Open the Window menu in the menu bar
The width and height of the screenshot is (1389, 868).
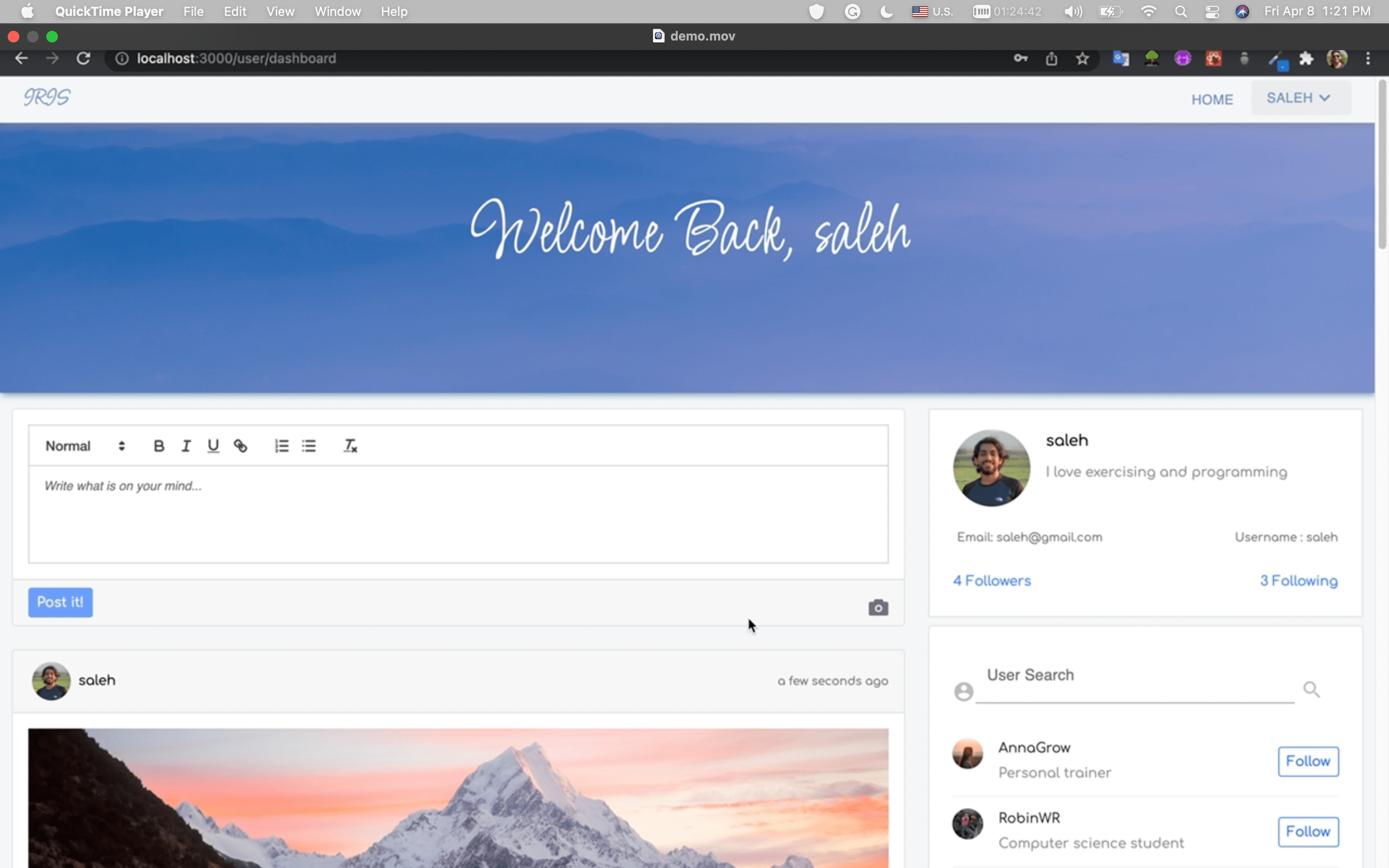pyautogui.click(x=338, y=11)
